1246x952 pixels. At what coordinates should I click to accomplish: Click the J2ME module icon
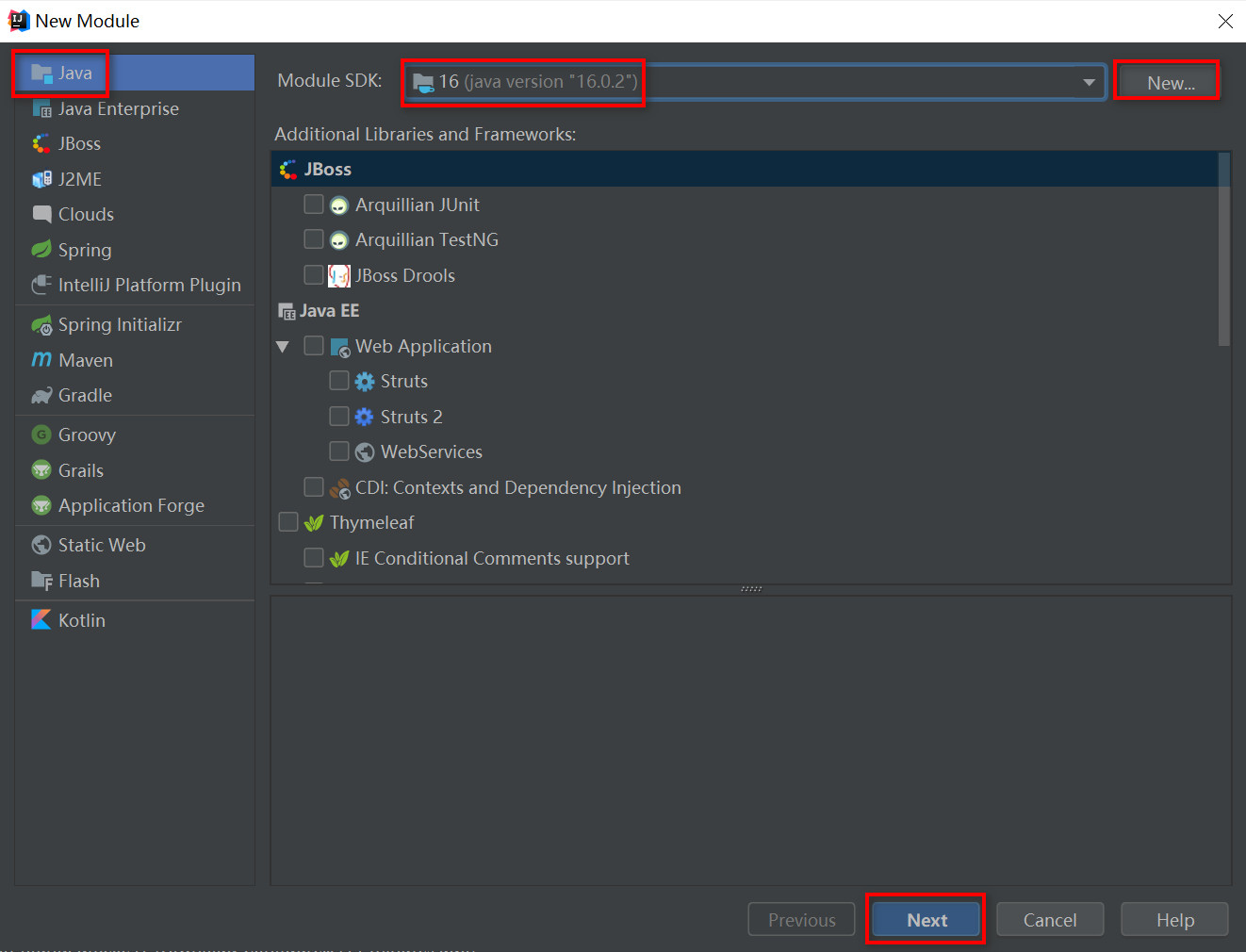point(41,179)
